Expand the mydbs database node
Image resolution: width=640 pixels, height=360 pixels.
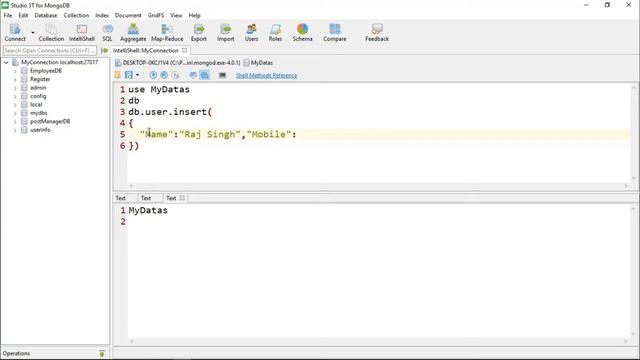(15, 113)
